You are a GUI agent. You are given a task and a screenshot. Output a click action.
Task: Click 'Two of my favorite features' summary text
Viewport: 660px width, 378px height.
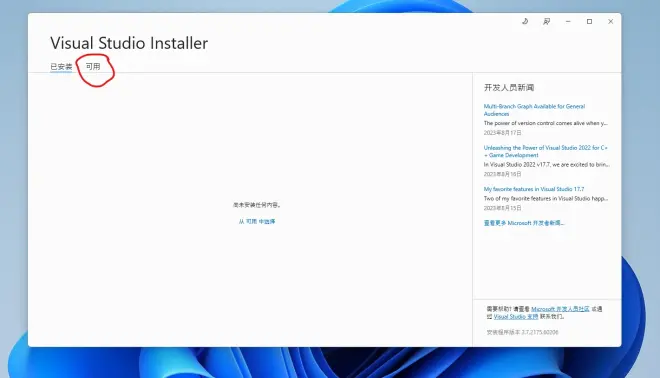[546, 198]
